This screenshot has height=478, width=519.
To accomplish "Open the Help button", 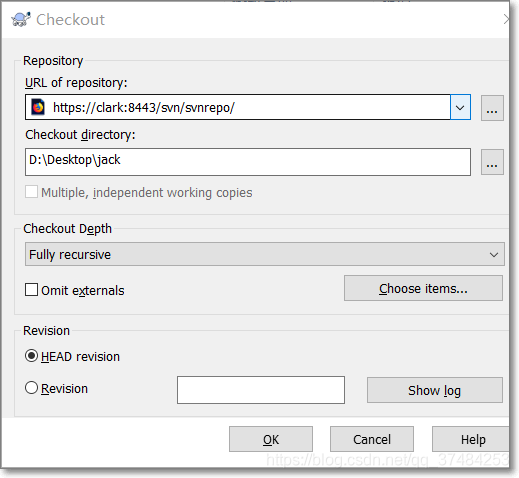I will 471,439.
